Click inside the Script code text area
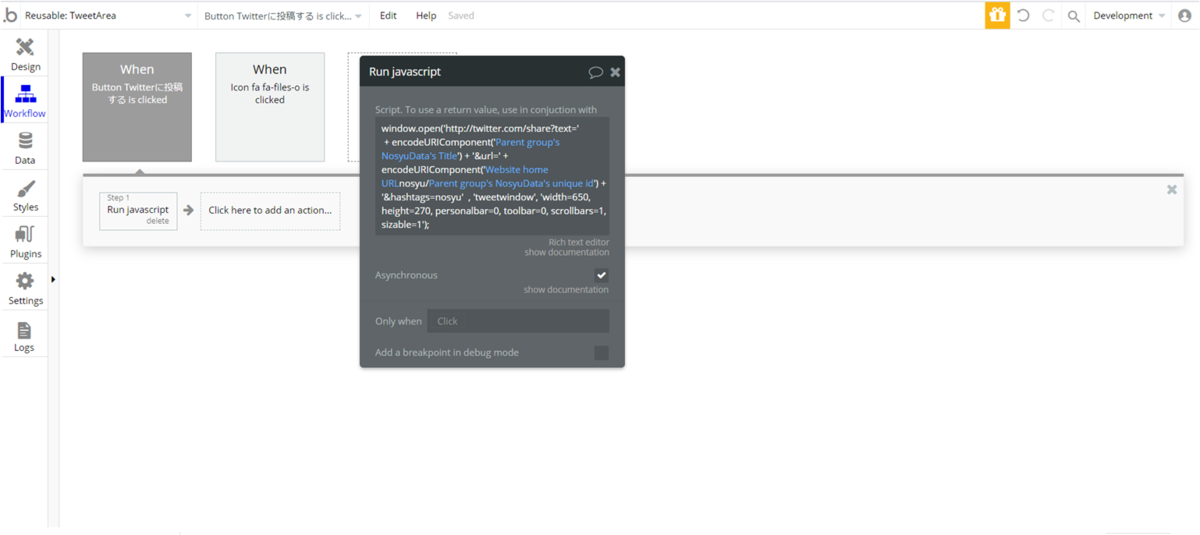 point(492,177)
